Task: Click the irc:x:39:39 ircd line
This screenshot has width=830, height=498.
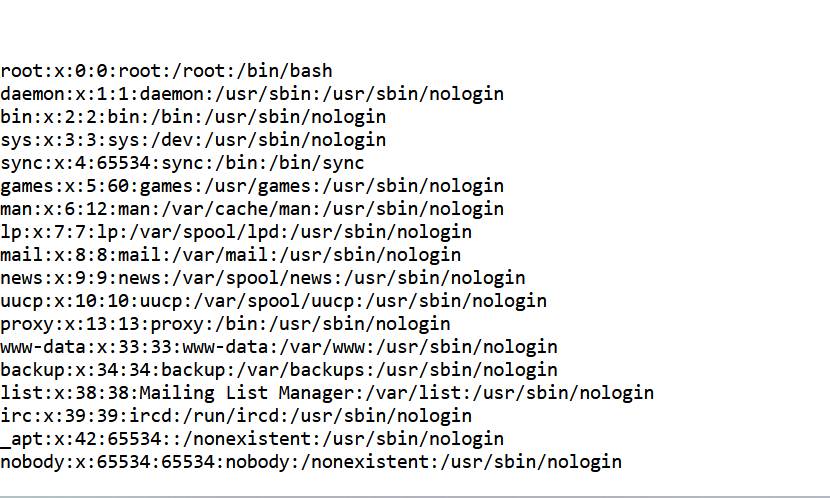Action: [235, 416]
